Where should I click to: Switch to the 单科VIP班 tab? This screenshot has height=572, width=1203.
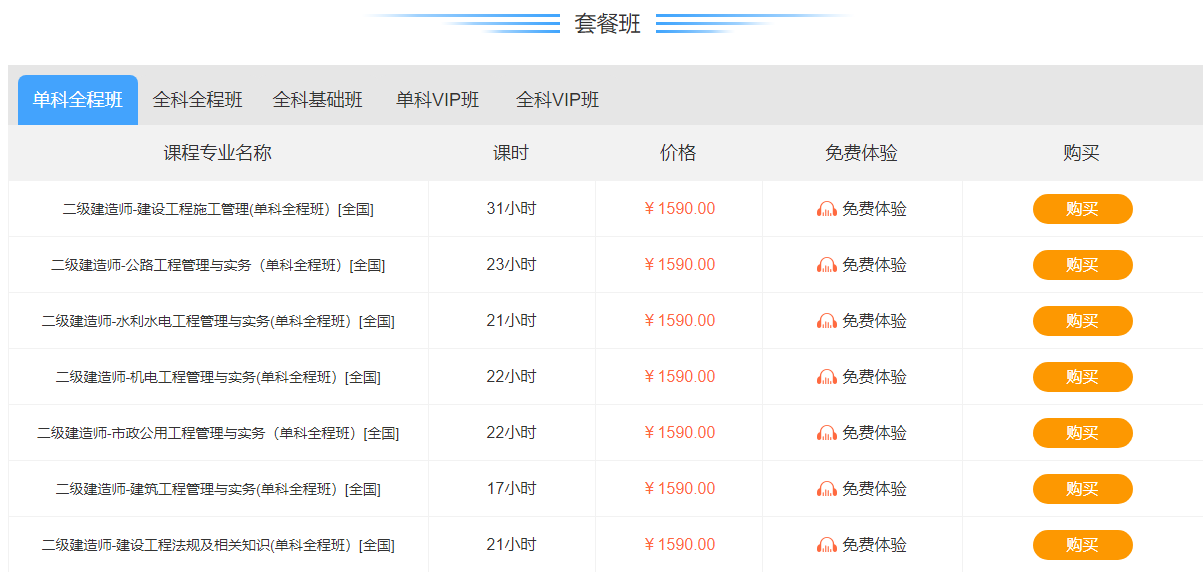[x=438, y=100]
